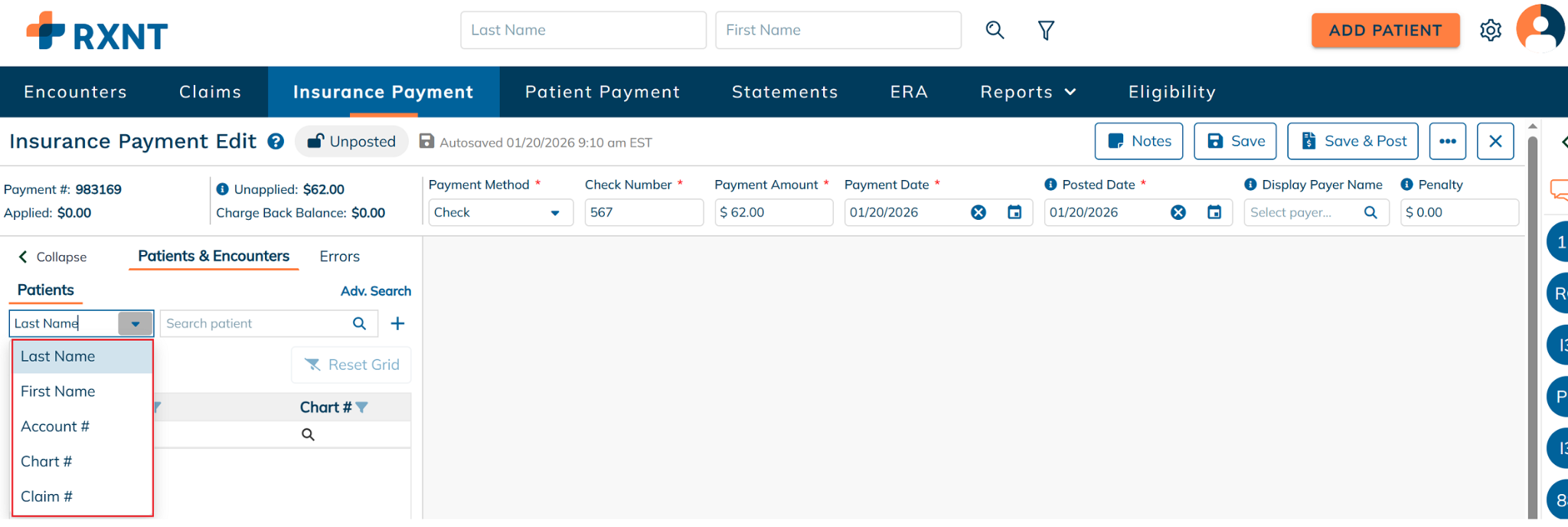Collapse the patients side panel
Screen dimensions: 1568x527
52,257
